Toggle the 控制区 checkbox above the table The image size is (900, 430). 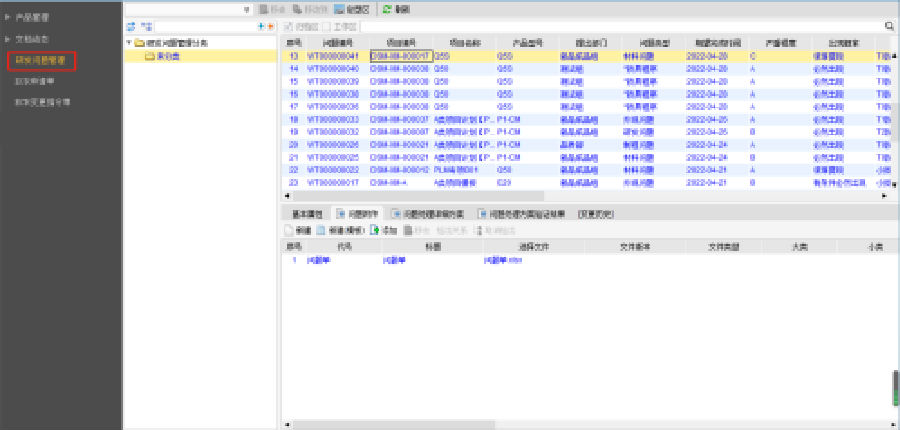(288, 25)
